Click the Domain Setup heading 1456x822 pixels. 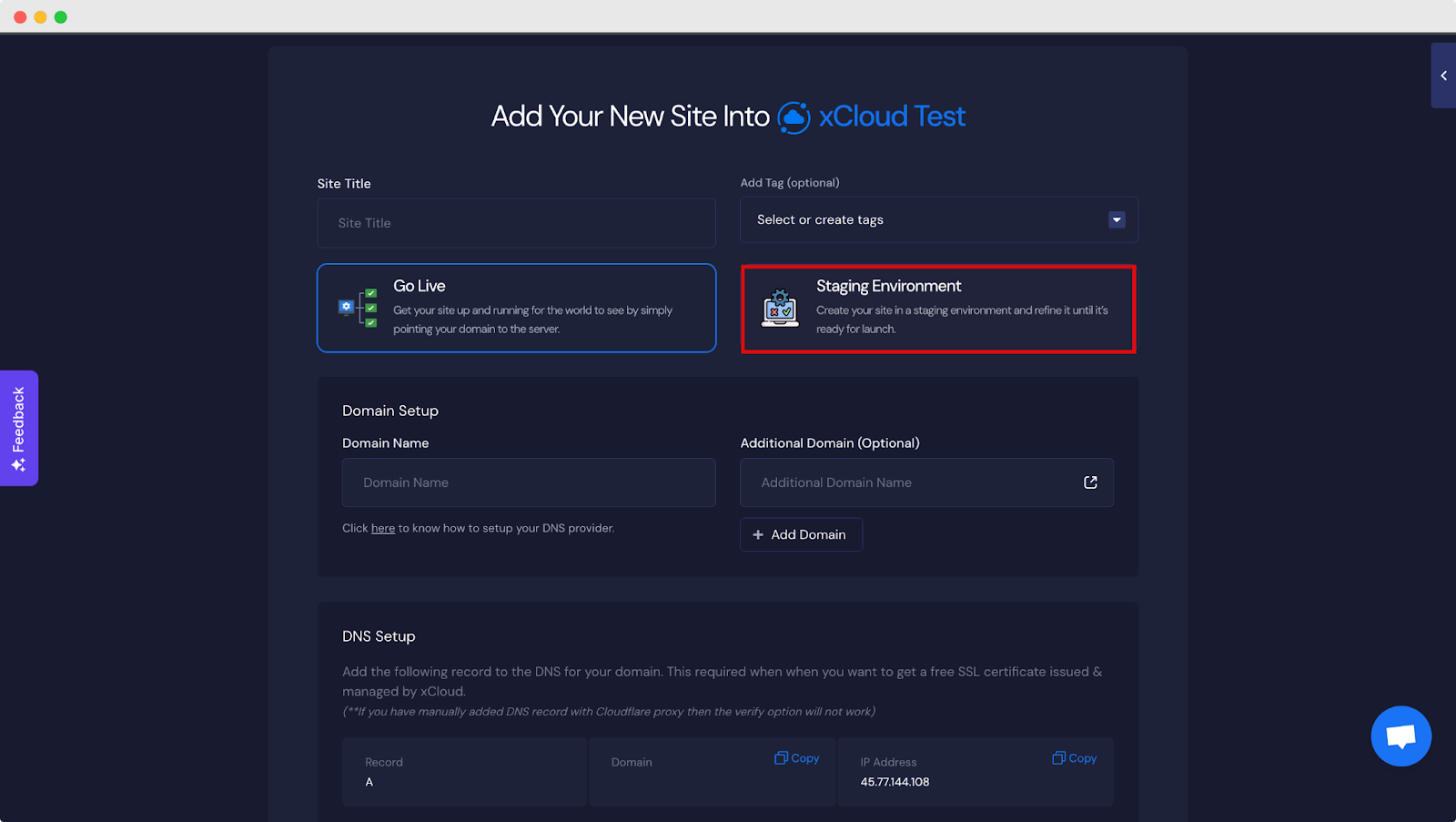[390, 411]
